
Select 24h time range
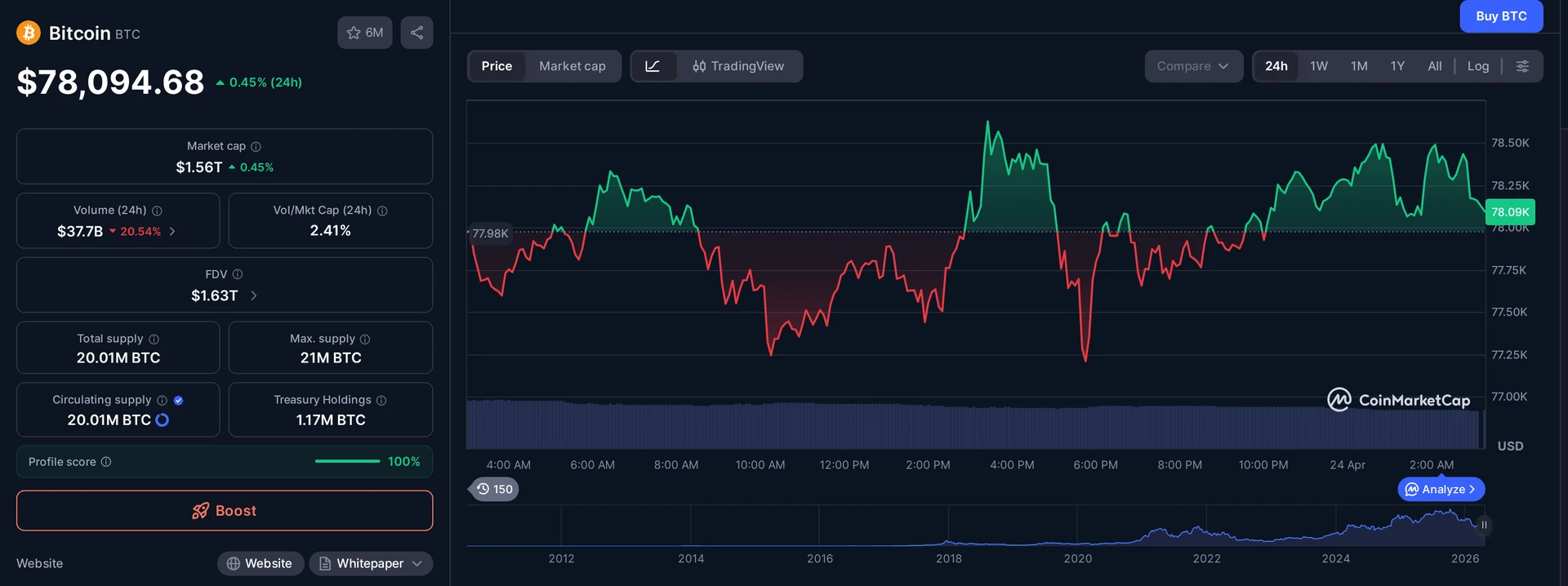click(x=1276, y=66)
